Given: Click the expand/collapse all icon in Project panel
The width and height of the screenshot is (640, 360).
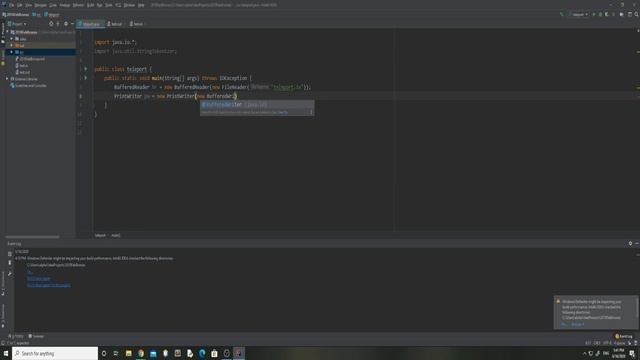Looking at the screenshot, I should pos(58,24).
